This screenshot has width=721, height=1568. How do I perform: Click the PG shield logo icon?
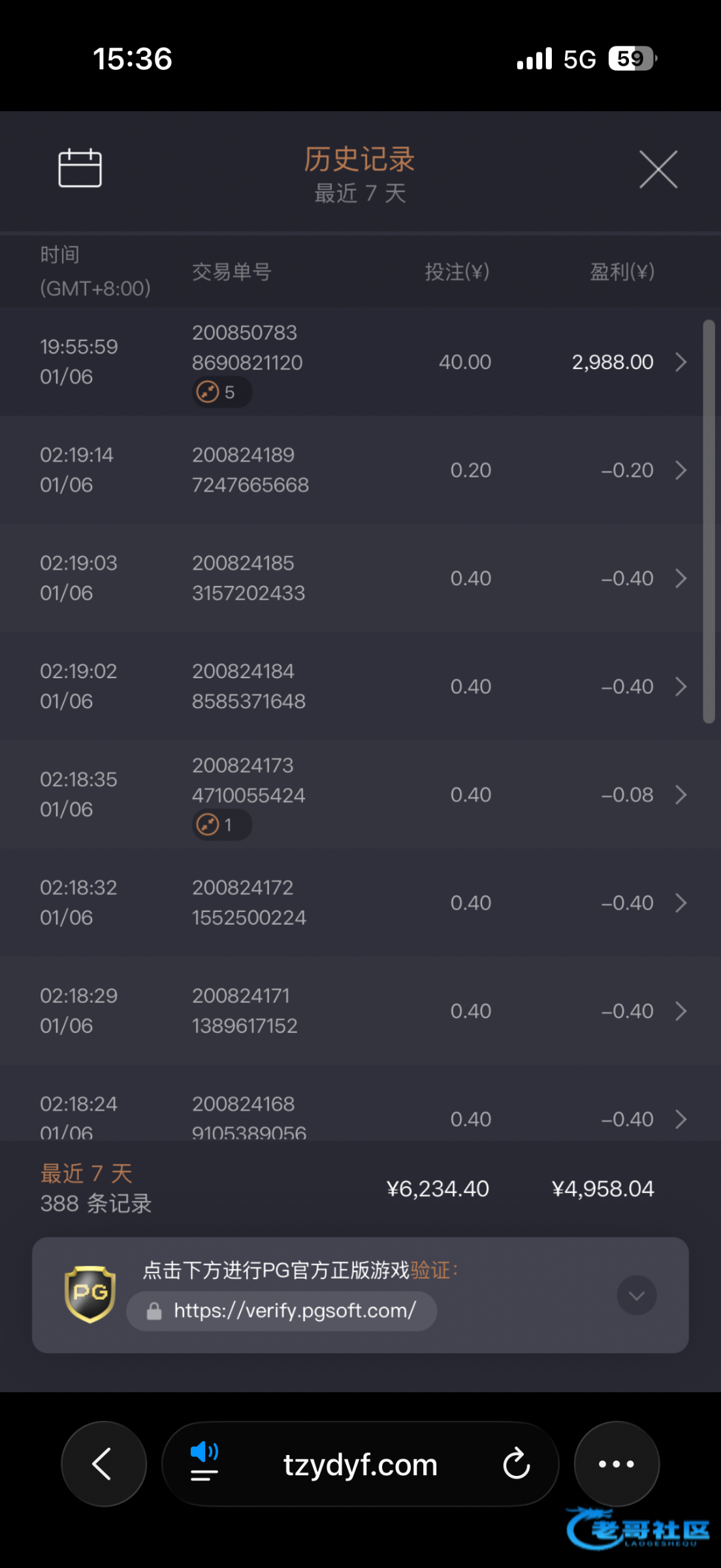tap(90, 1294)
